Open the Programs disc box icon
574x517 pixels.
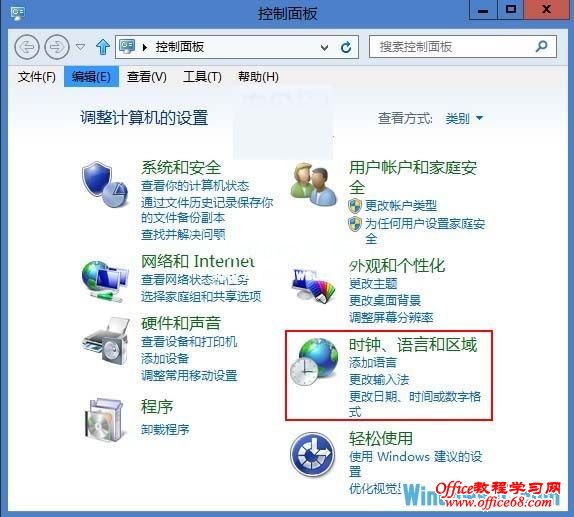[105, 419]
